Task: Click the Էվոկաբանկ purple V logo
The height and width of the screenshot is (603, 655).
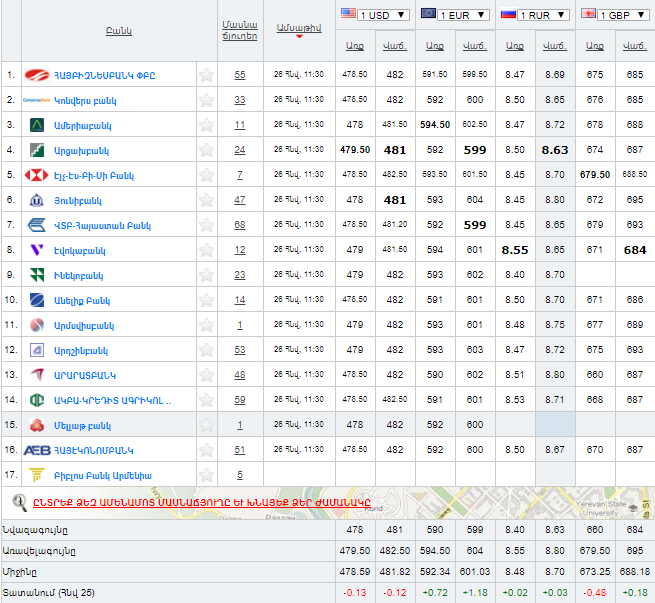Action: pos(37,250)
